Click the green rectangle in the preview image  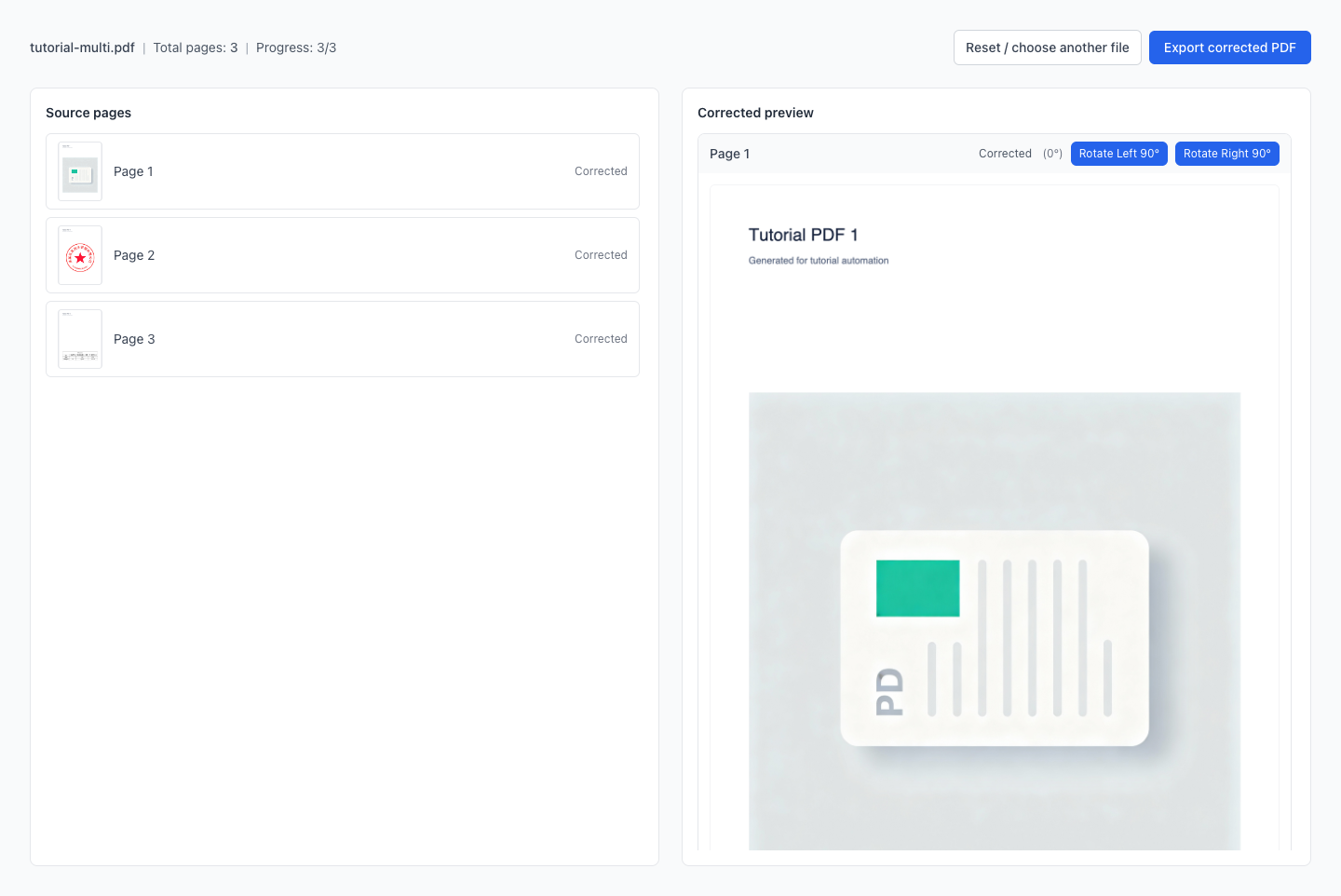click(x=917, y=588)
